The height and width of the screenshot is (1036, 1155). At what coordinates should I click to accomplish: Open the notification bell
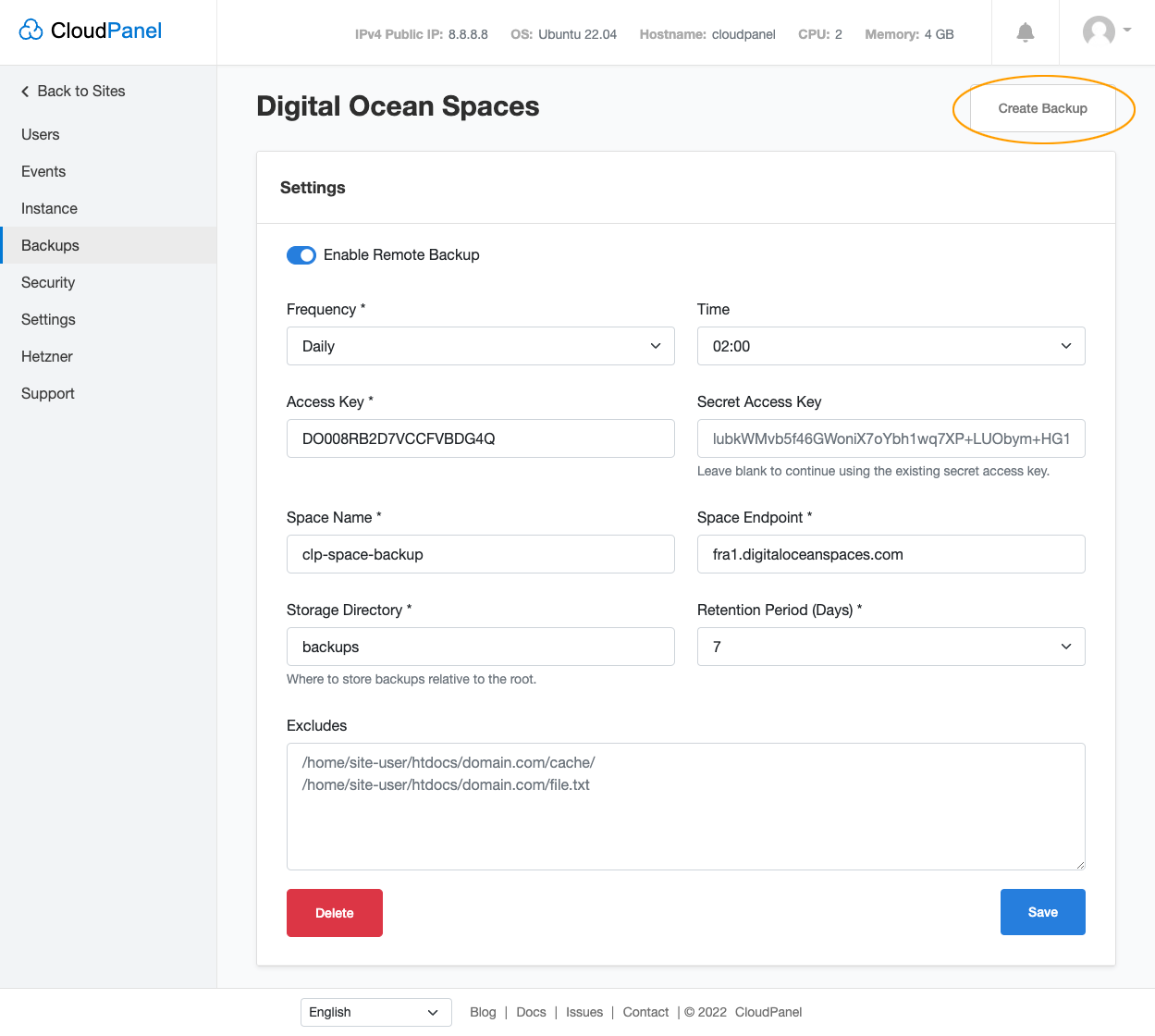(x=1025, y=31)
